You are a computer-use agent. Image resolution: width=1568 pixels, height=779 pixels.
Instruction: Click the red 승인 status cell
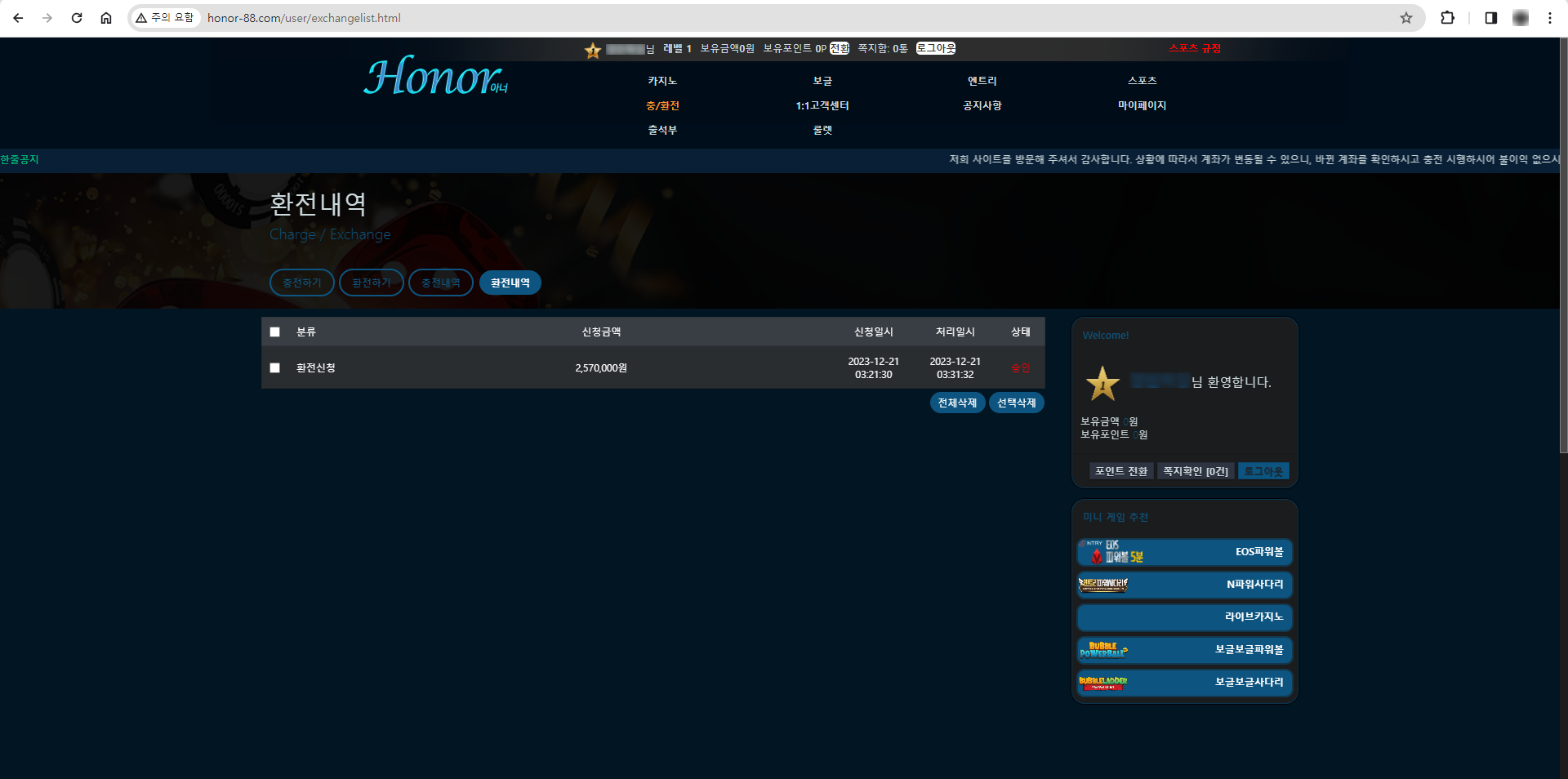click(x=1021, y=368)
